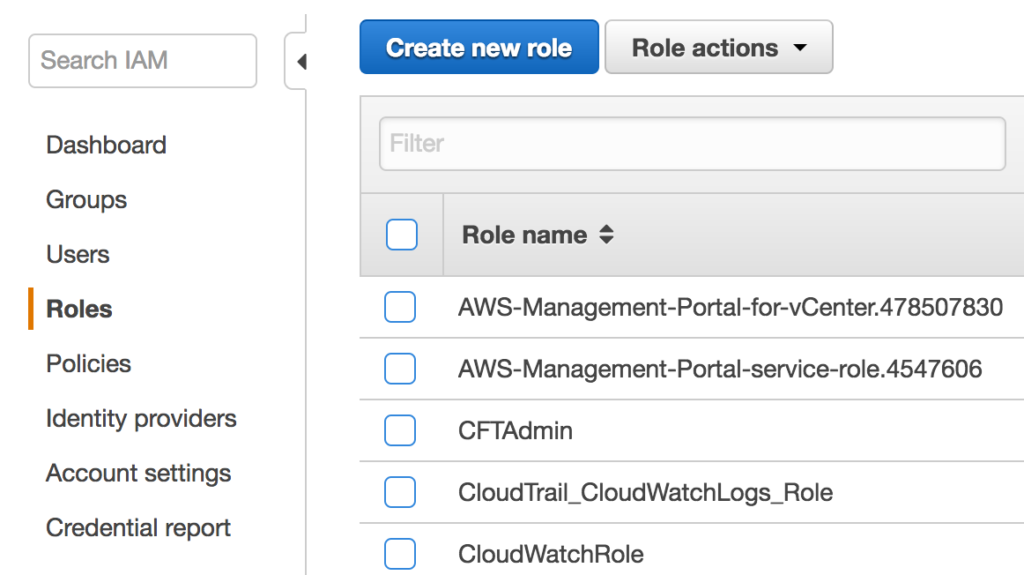Open Groups in the navigation
1024x575 pixels.
(86, 200)
